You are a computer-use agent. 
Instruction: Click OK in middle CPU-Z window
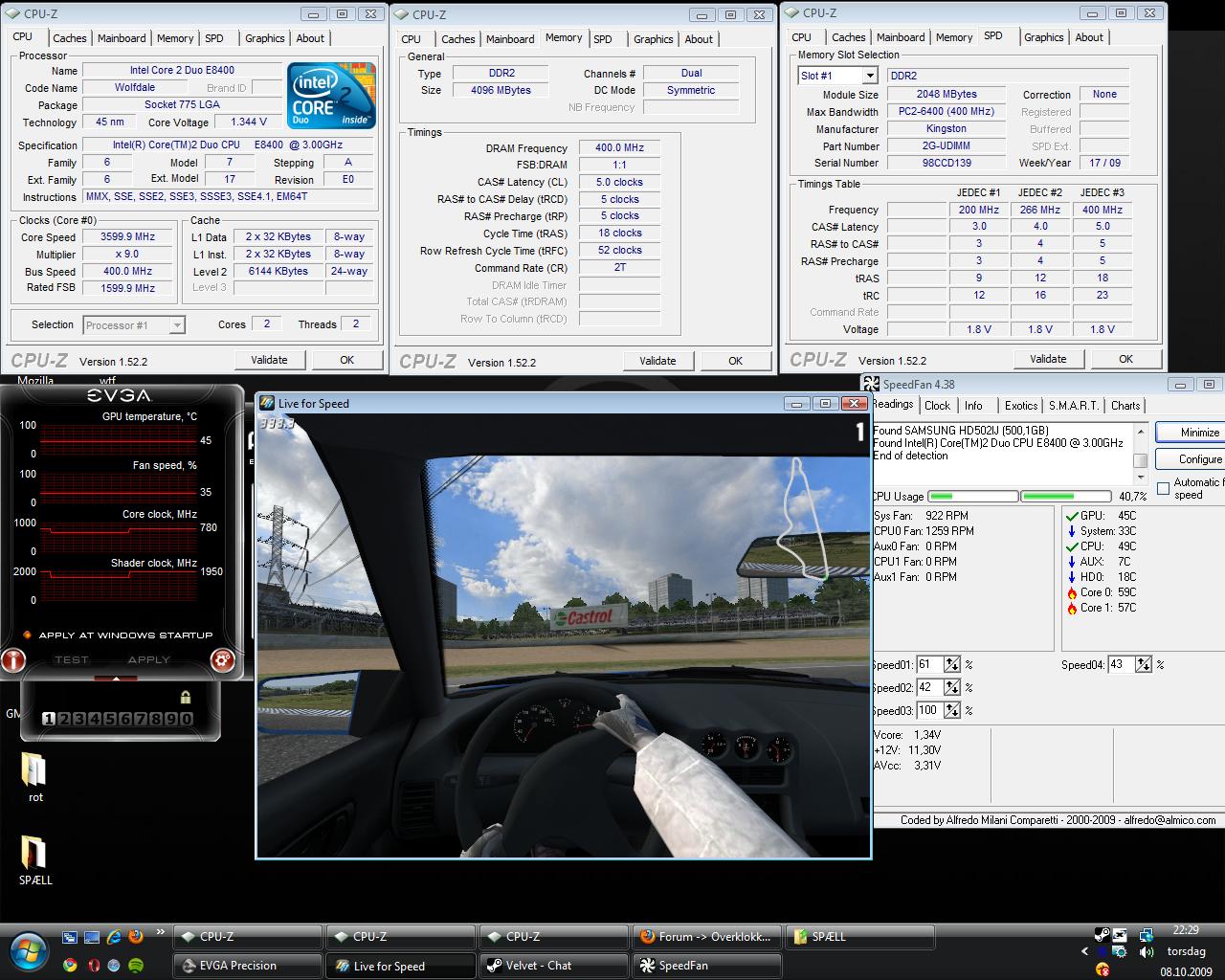pyautogui.click(x=735, y=361)
